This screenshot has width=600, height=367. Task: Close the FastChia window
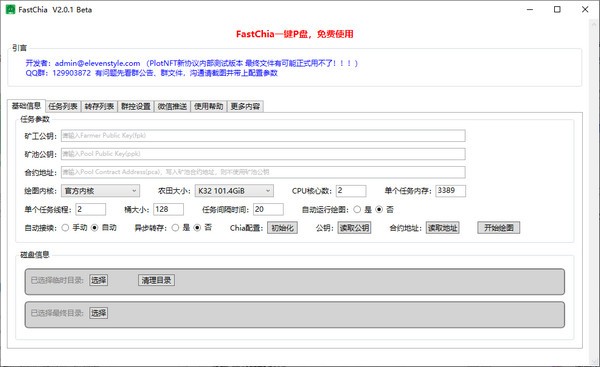pyautogui.click(x=585, y=10)
